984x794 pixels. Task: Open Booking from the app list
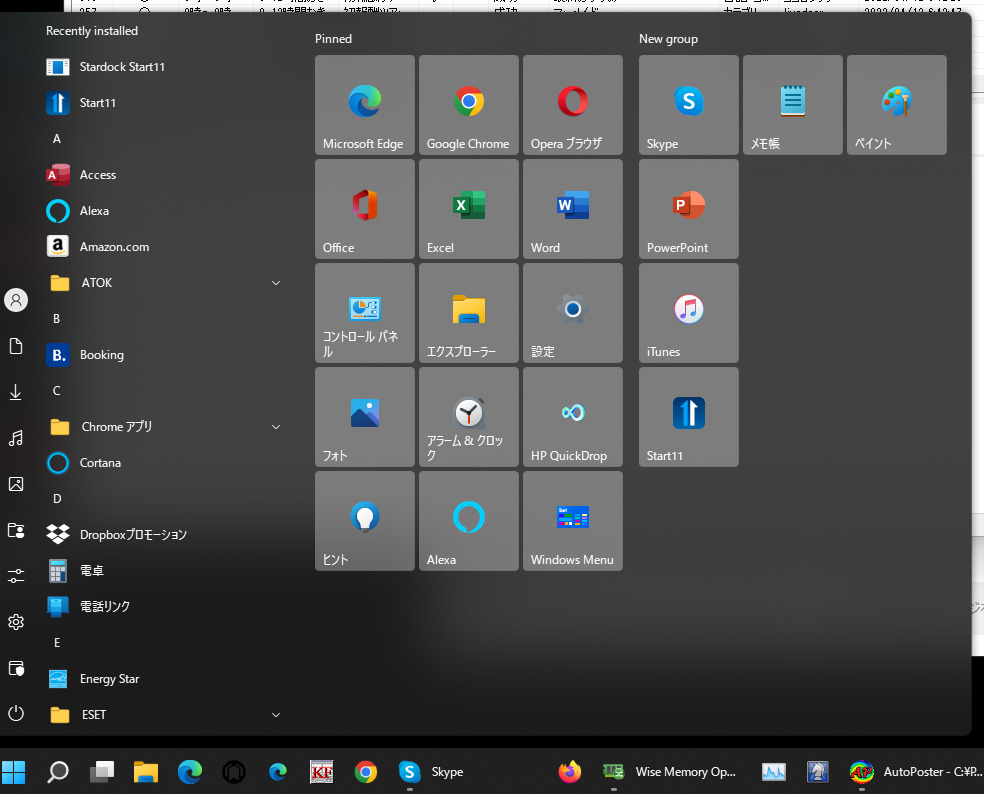tap(164, 355)
